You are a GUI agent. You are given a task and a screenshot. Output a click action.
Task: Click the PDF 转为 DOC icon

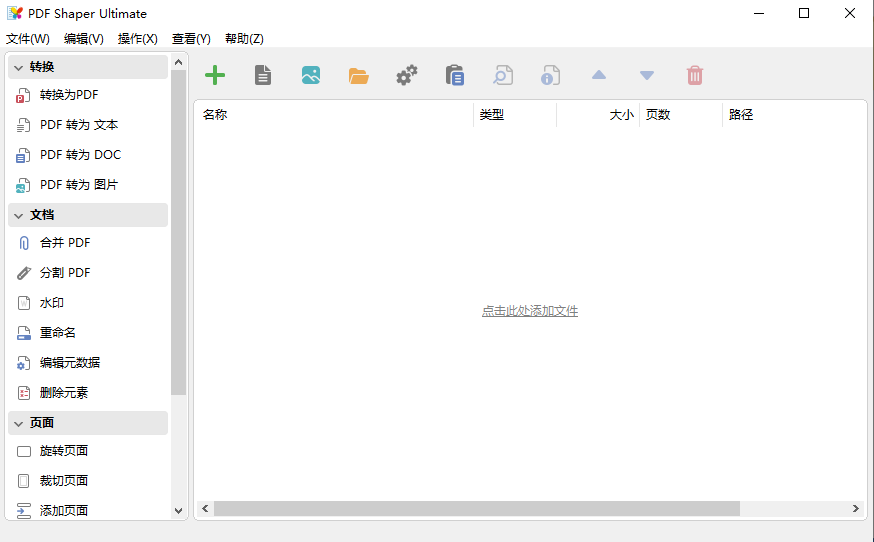23,156
